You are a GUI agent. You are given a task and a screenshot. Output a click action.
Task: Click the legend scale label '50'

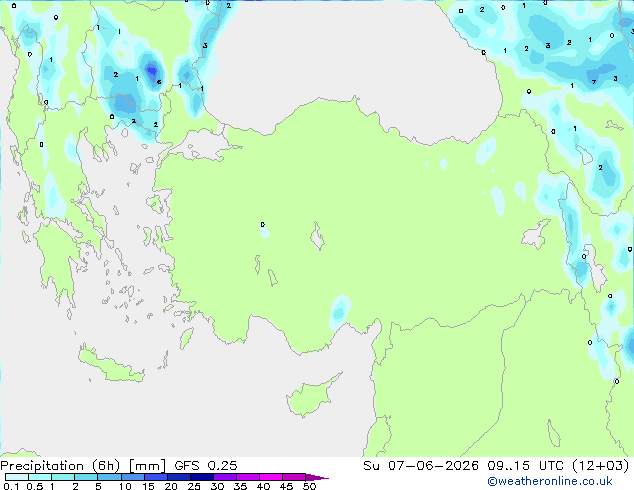point(309,486)
